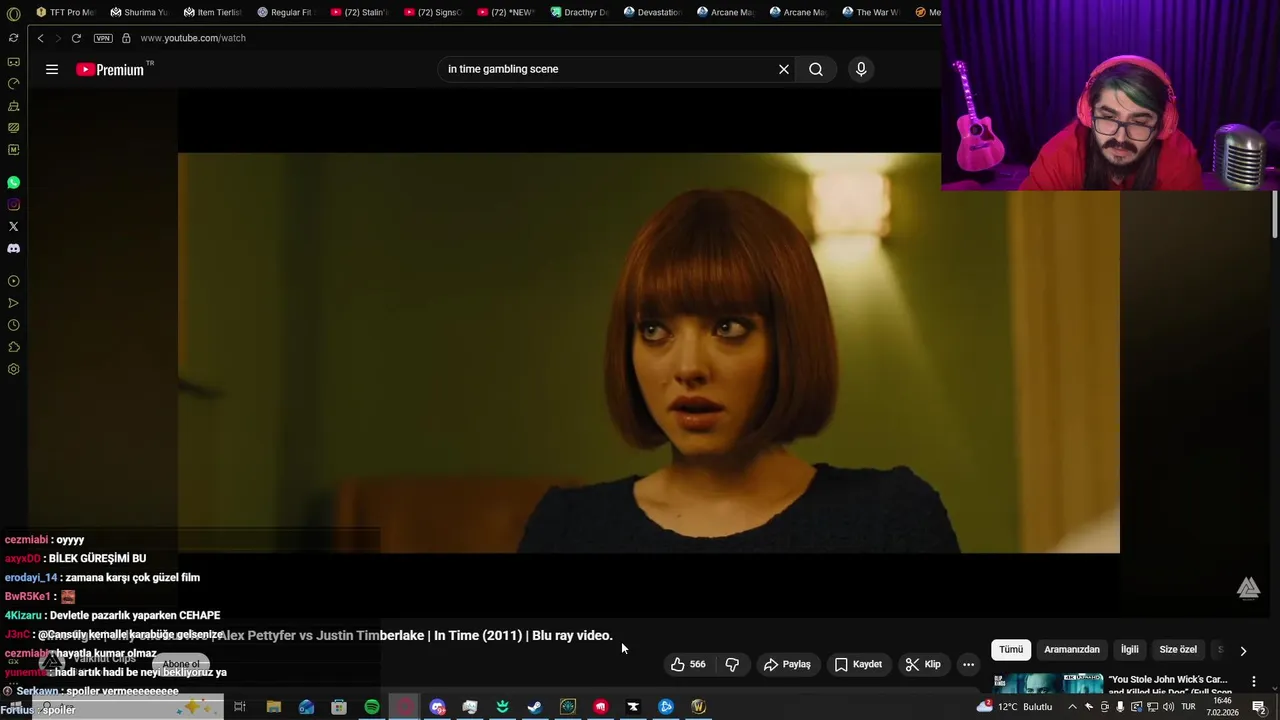The width and height of the screenshot is (1280, 720).
Task: Clear the search query with the X
Action: (784, 69)
